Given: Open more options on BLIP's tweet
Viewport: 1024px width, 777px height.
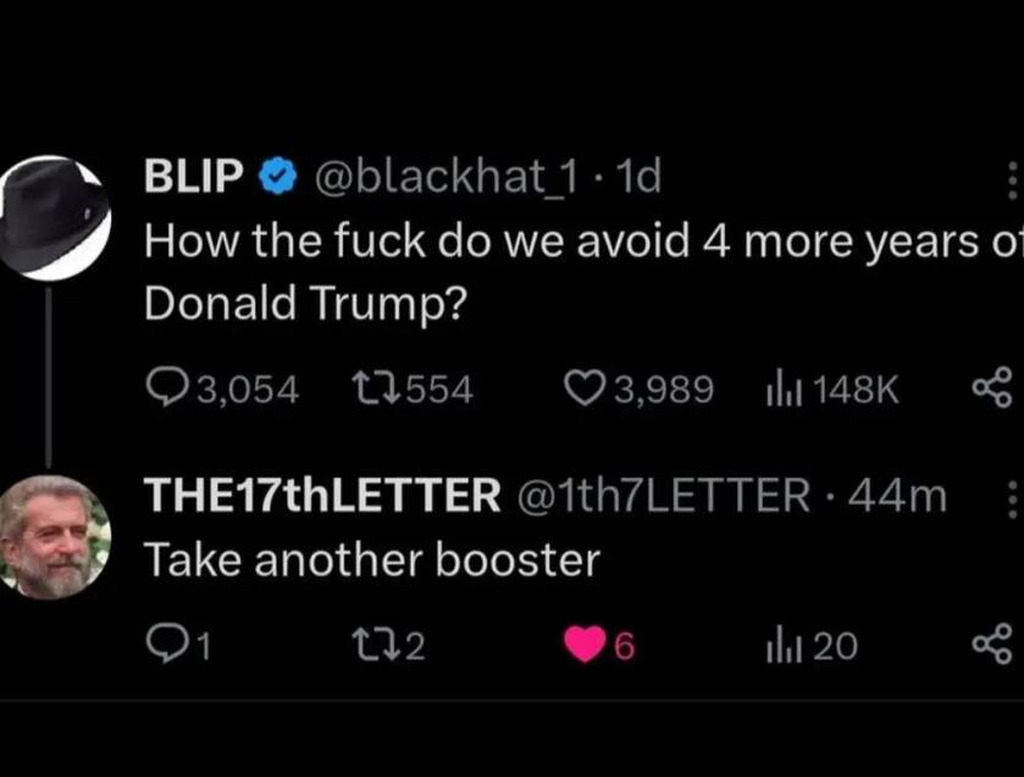Looking at the screenshot, I should pos(1012,181).
